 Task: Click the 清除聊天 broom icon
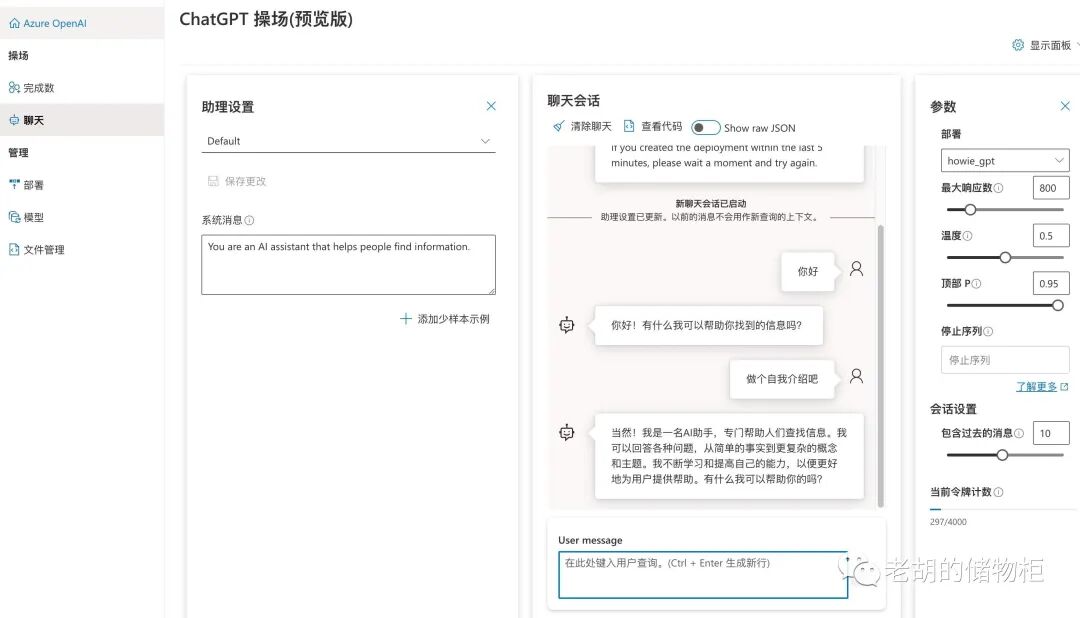pos(559,126)
